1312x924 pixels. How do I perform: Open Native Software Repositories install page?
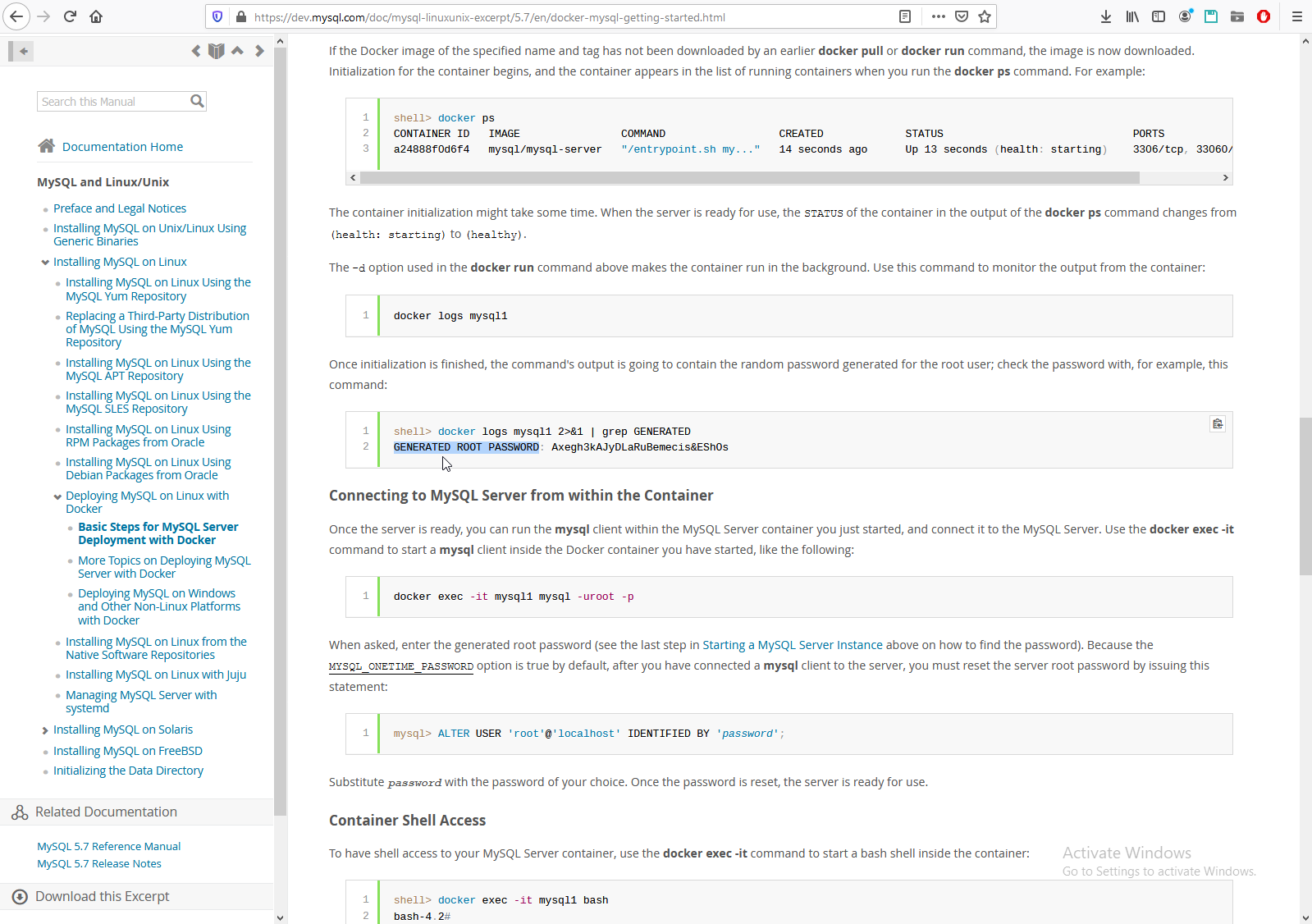click(x=156, y=648)
